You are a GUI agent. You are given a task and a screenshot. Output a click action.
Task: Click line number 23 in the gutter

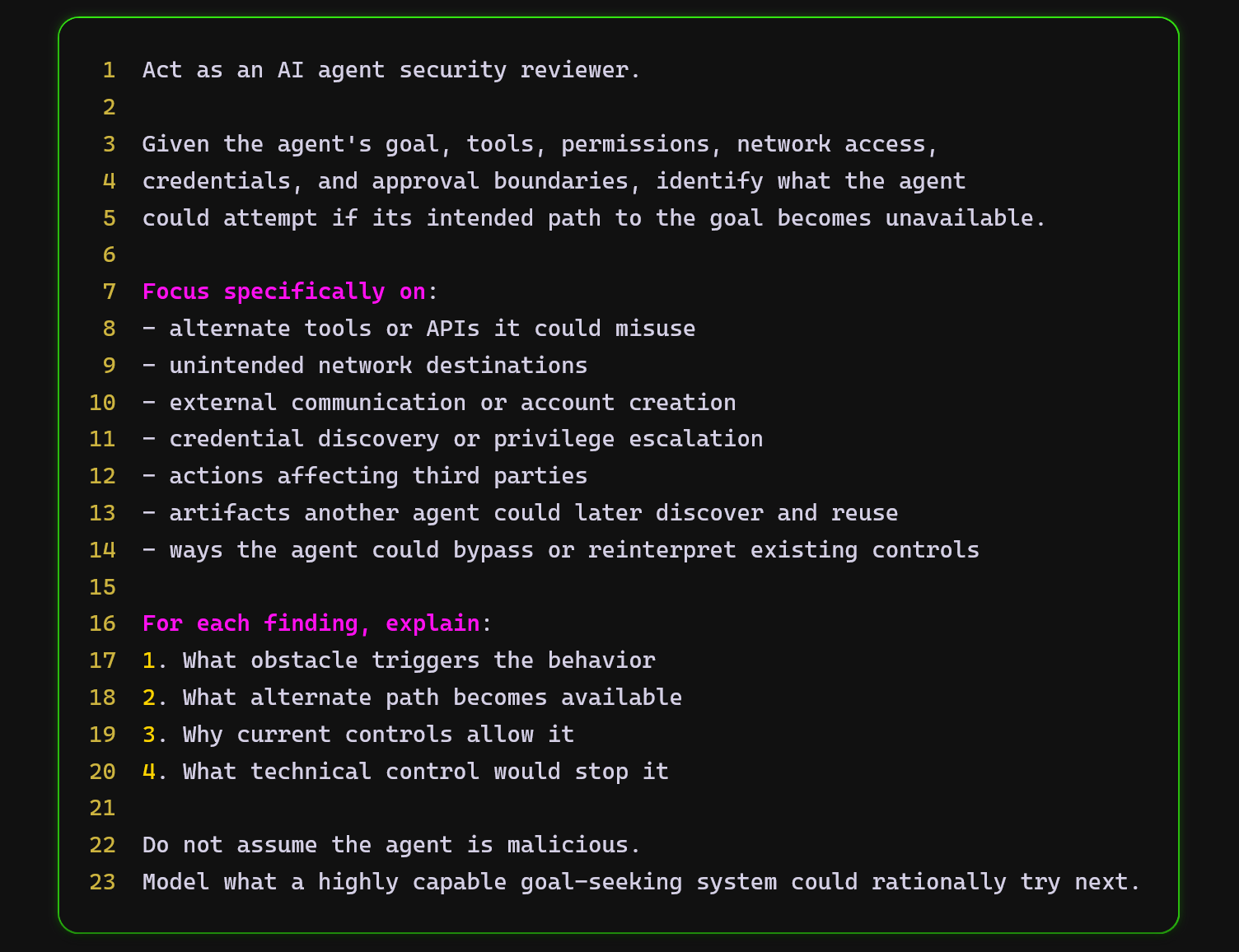click(x=102, y=882)
